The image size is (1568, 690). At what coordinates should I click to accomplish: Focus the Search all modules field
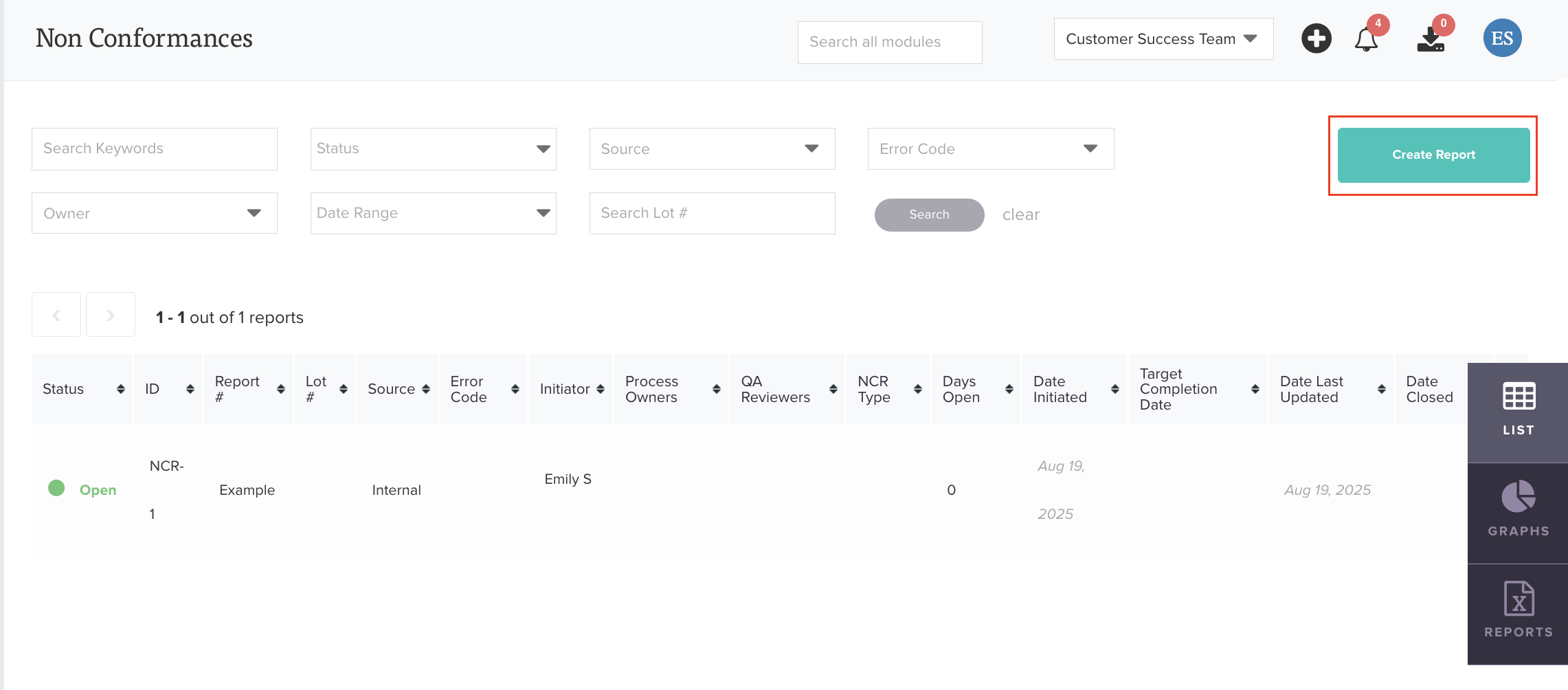click(x=889, y=42)
